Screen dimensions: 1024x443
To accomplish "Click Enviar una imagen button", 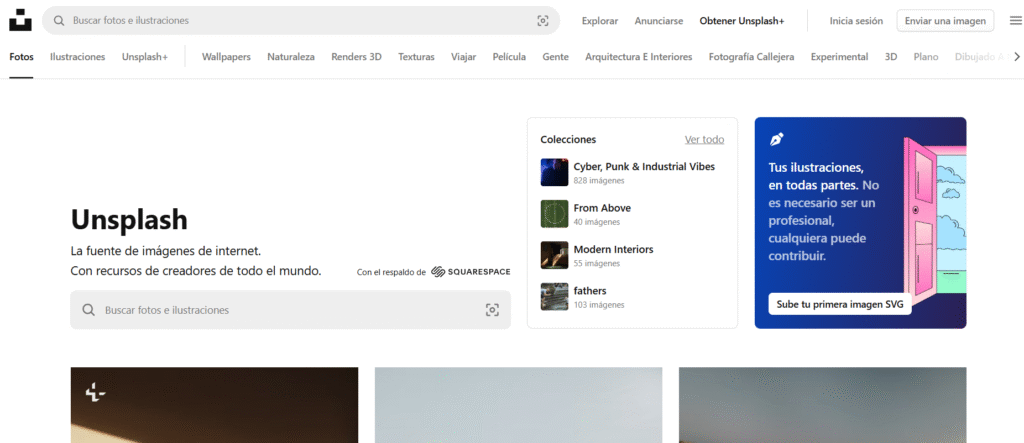I will tap(945, 21).
